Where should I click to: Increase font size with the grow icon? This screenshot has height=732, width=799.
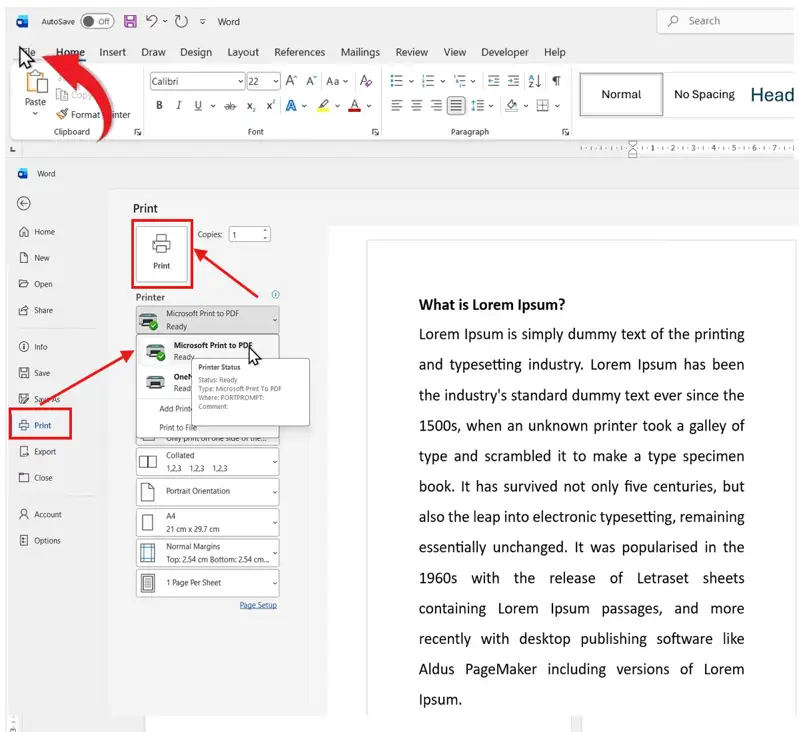point(291,80)
